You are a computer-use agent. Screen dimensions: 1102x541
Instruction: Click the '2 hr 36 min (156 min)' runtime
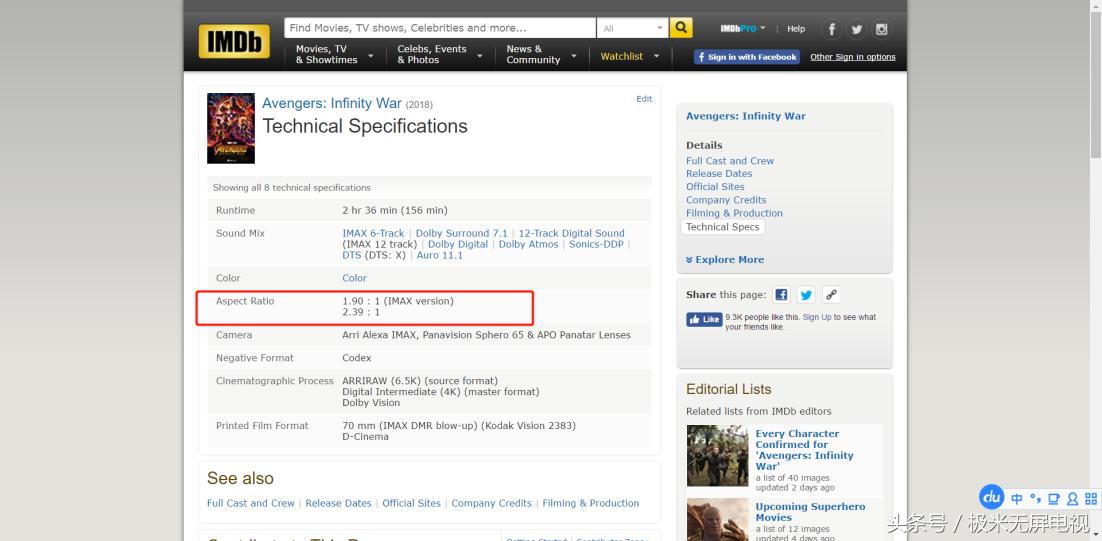(395, 211)
